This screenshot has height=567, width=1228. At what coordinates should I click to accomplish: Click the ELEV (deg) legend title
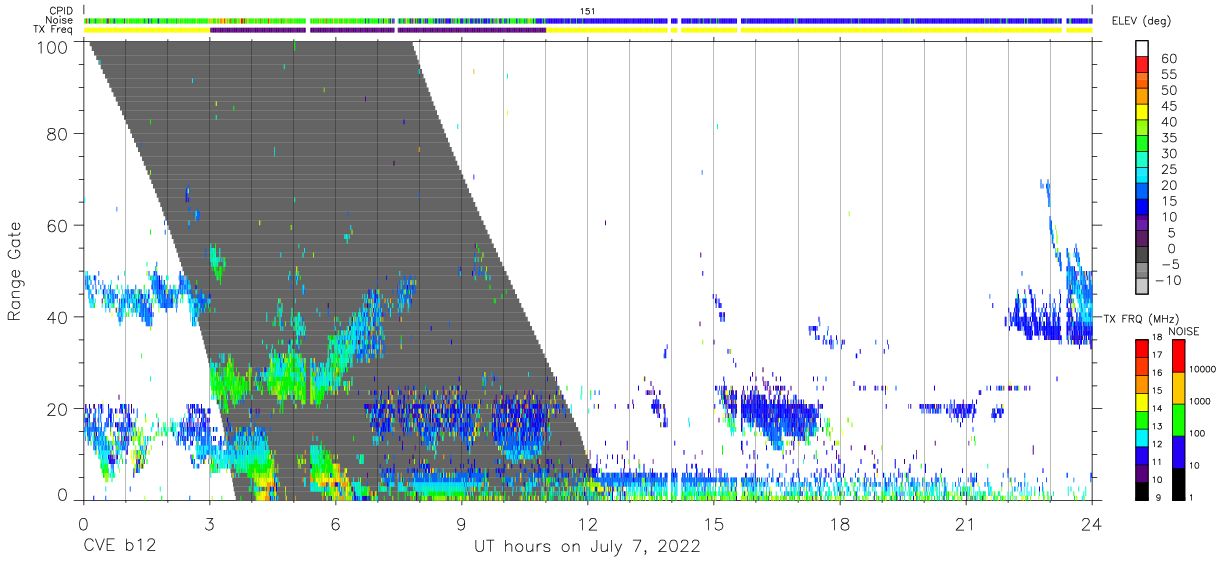[1142, 21]
